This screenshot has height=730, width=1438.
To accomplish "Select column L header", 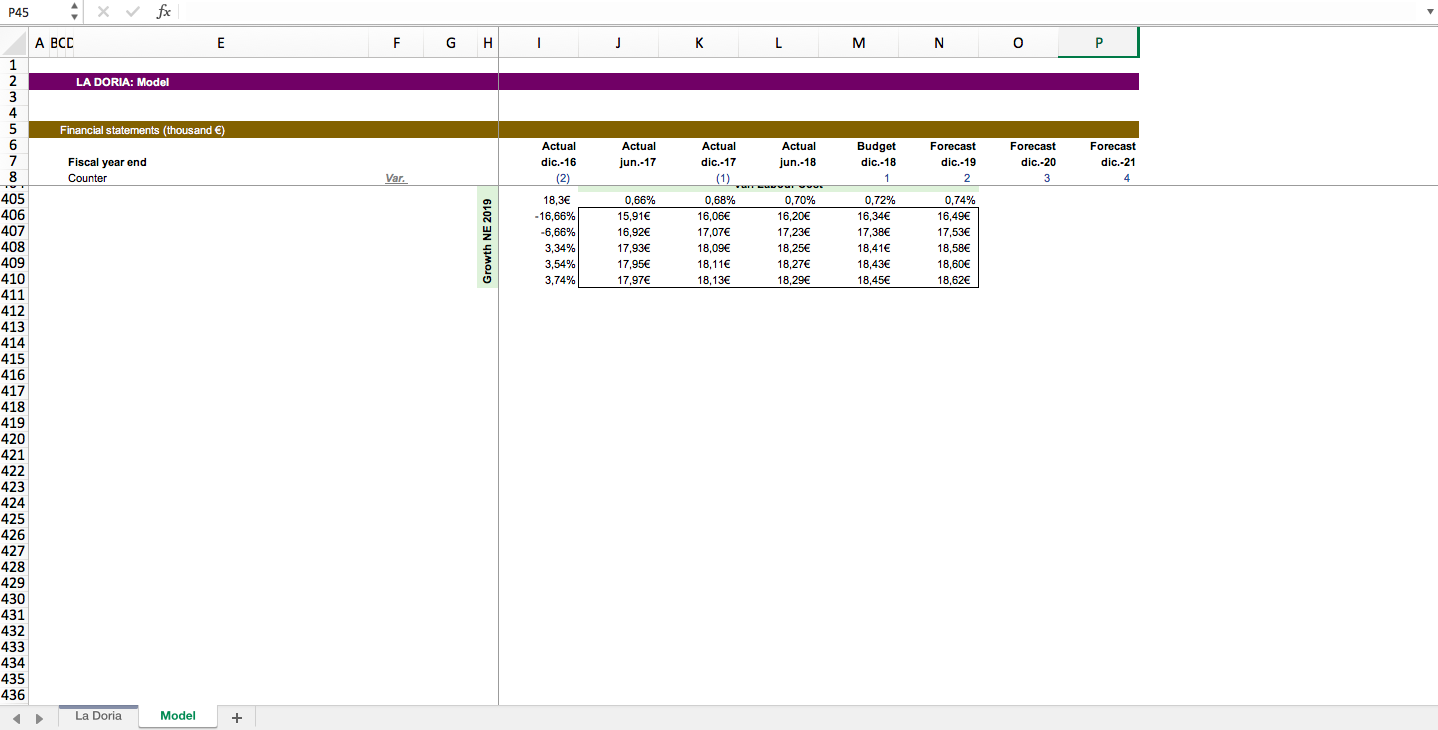I will tap(778, 43).
